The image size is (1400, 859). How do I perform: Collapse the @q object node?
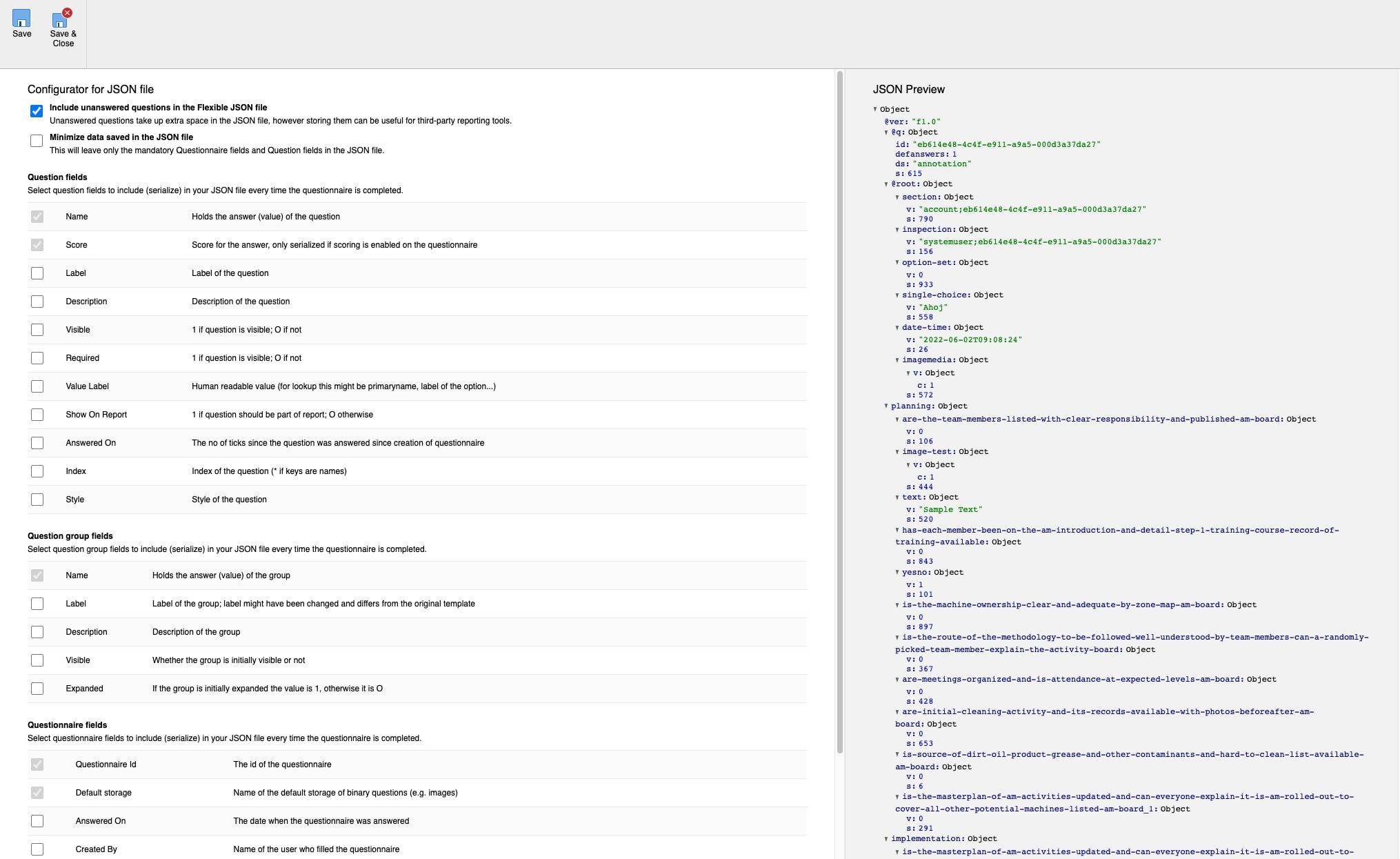tap(886, 132)
